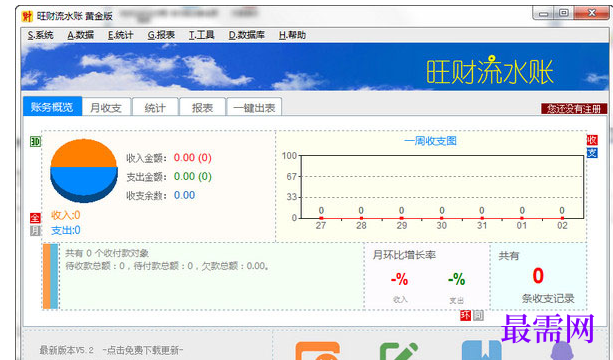Open the T.工具 menu

(201, 35)
